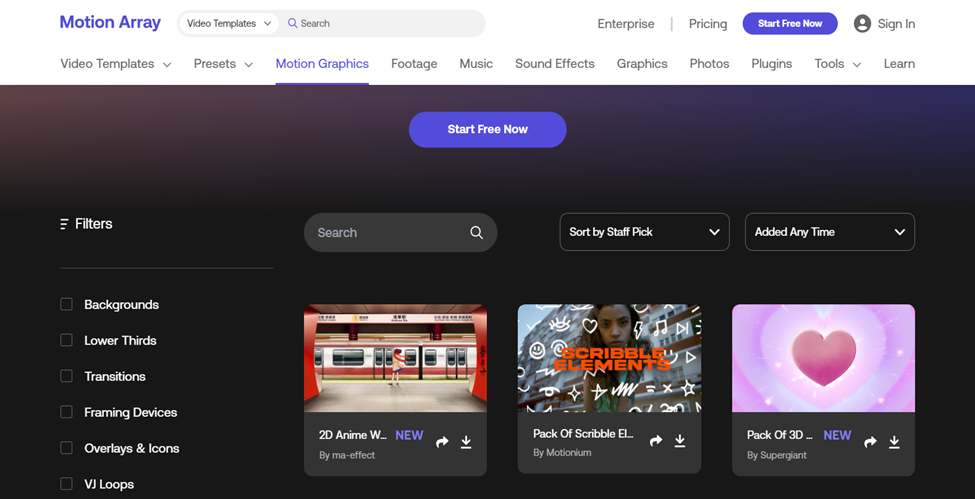Enable the Lower Thirds filter checkbox
The height and width of the screenshot is (499, 975).
click(67, 340)
